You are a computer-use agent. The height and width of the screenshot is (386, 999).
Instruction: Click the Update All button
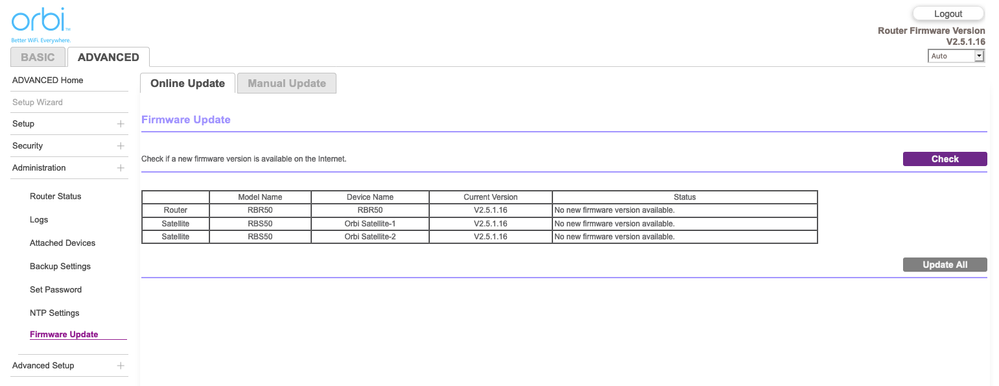click(x=945, y=265)
